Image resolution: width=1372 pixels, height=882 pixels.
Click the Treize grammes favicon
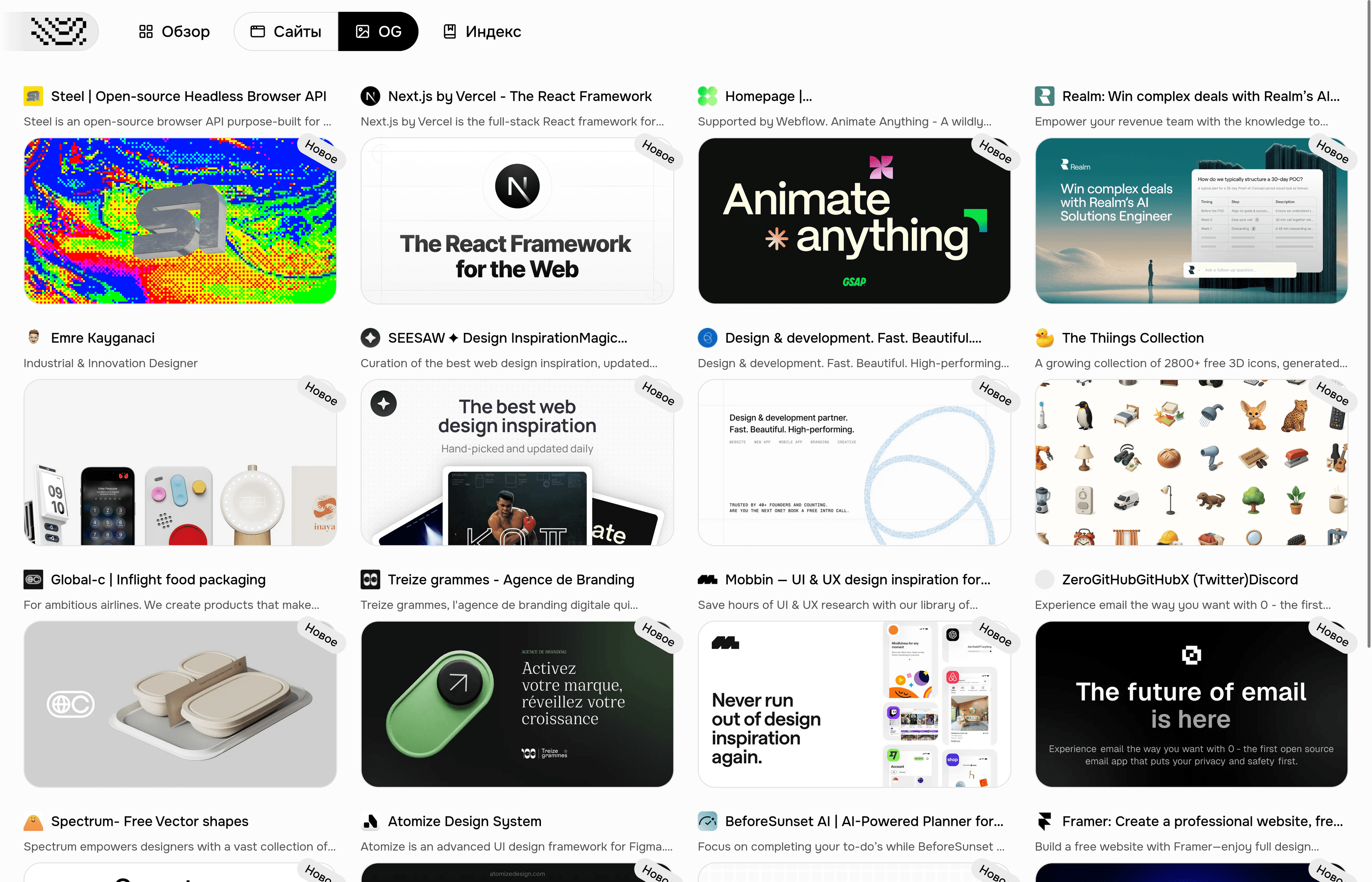[x=371, y=579]
